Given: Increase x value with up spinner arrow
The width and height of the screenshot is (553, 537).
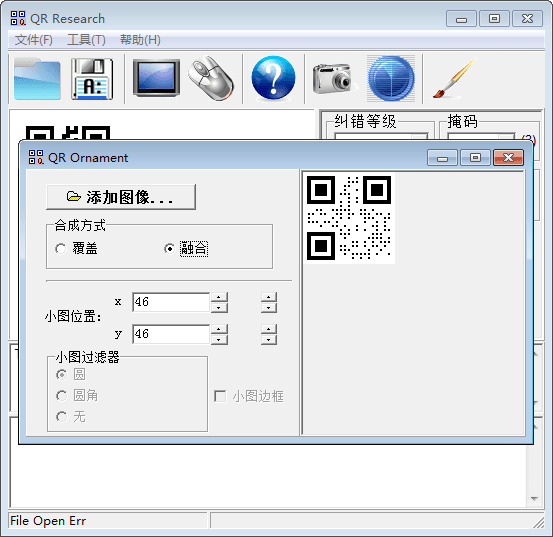Looking at the screenshot, I should click(x=219, y=297).
